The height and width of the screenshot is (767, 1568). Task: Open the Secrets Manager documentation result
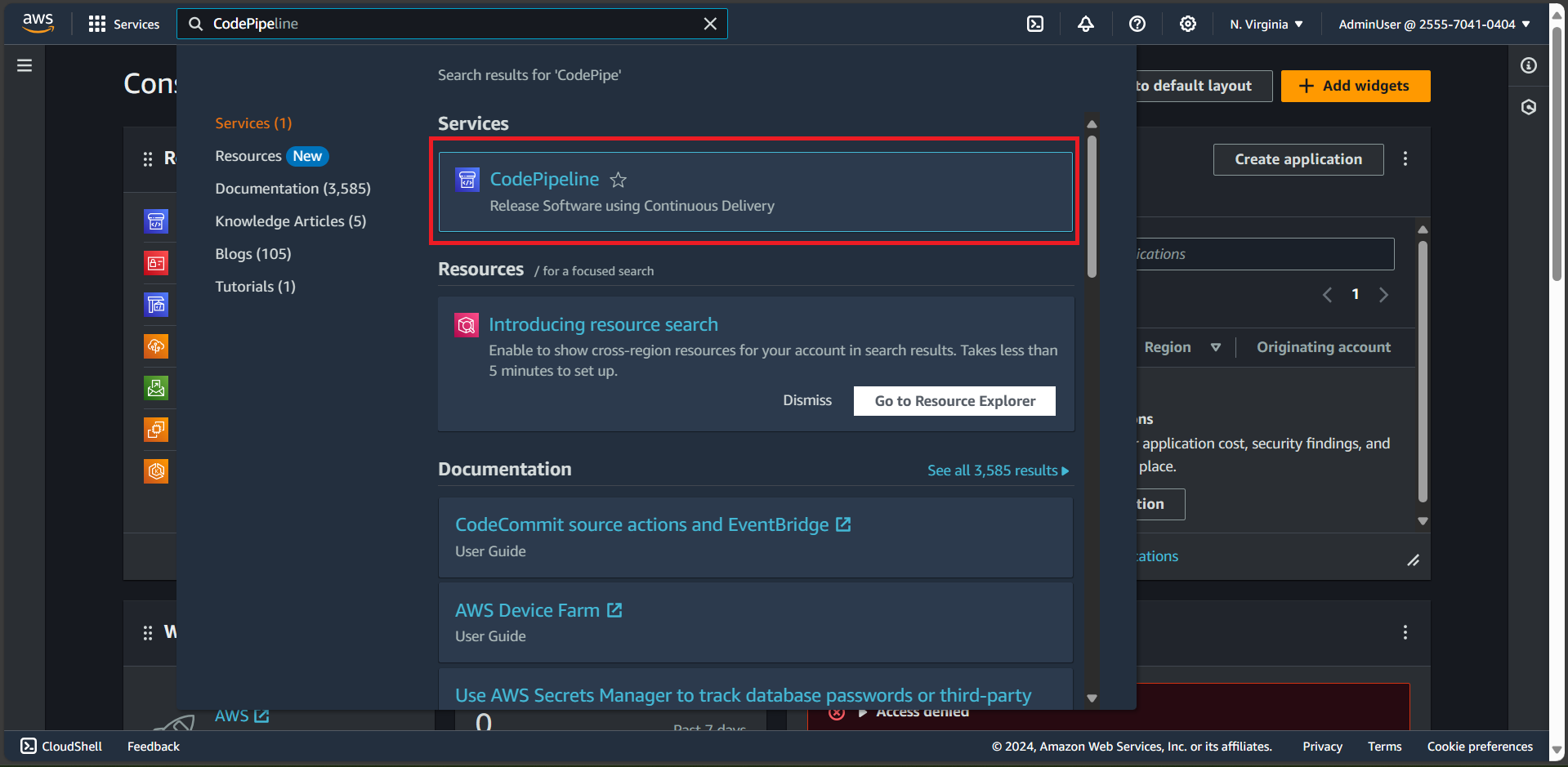coord(743,695)
